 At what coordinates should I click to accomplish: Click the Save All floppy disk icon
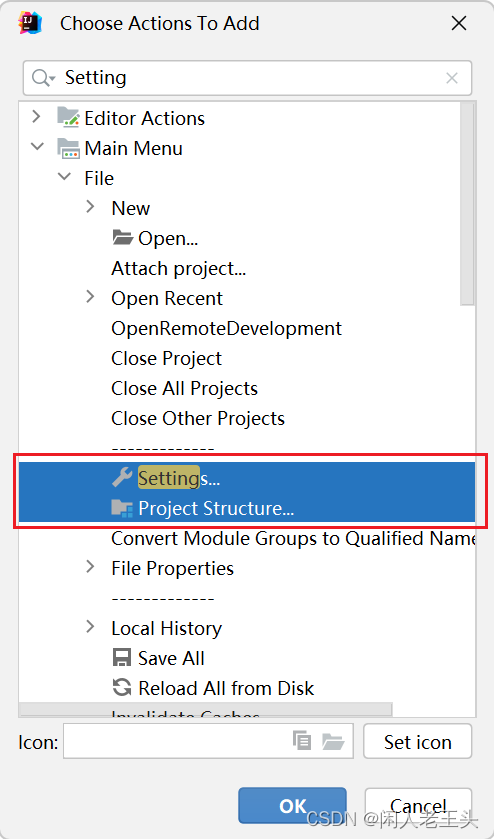pos(122,658)
